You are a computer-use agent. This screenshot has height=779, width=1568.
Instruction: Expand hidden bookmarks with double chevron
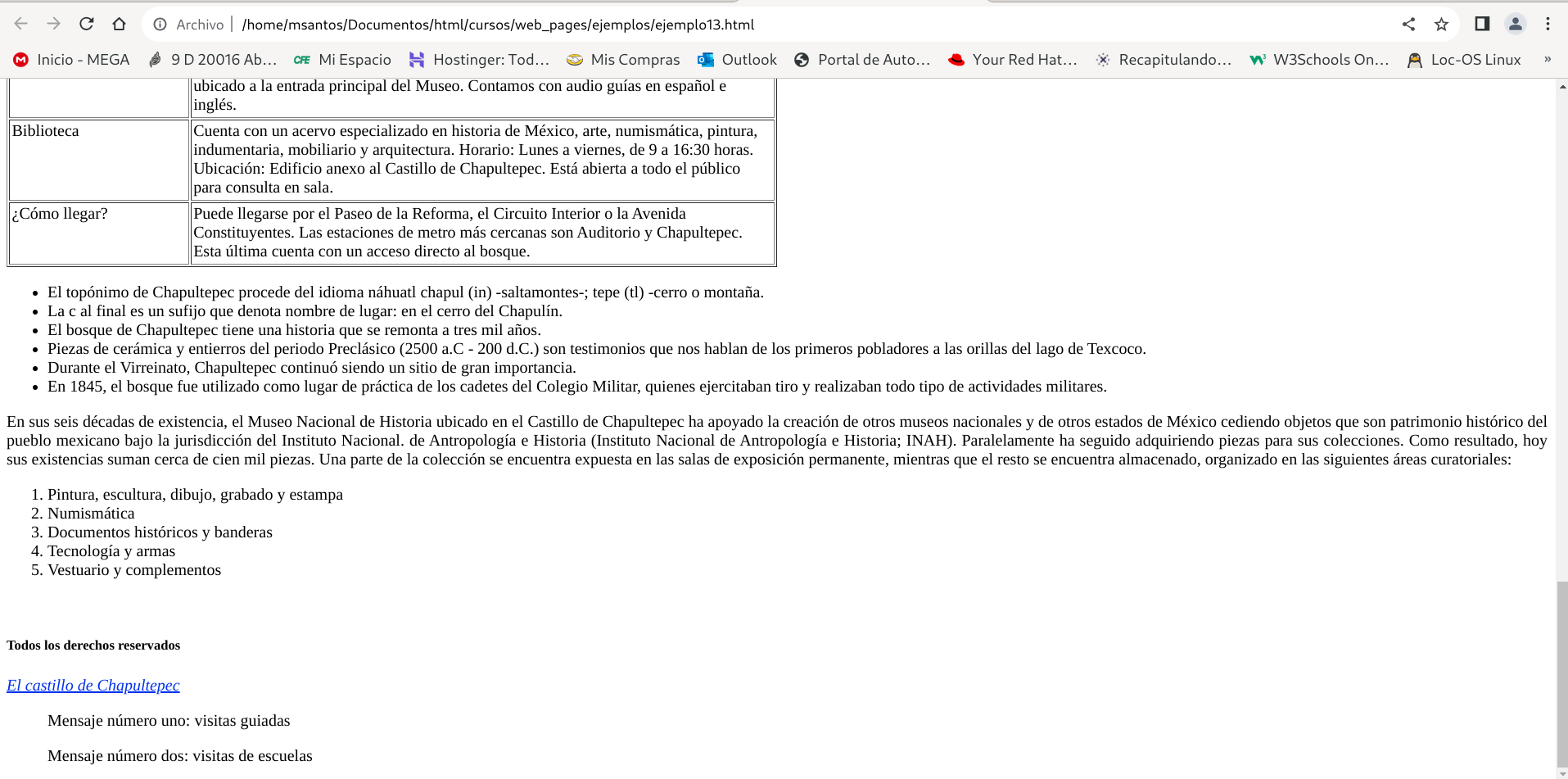[1547, 59]
